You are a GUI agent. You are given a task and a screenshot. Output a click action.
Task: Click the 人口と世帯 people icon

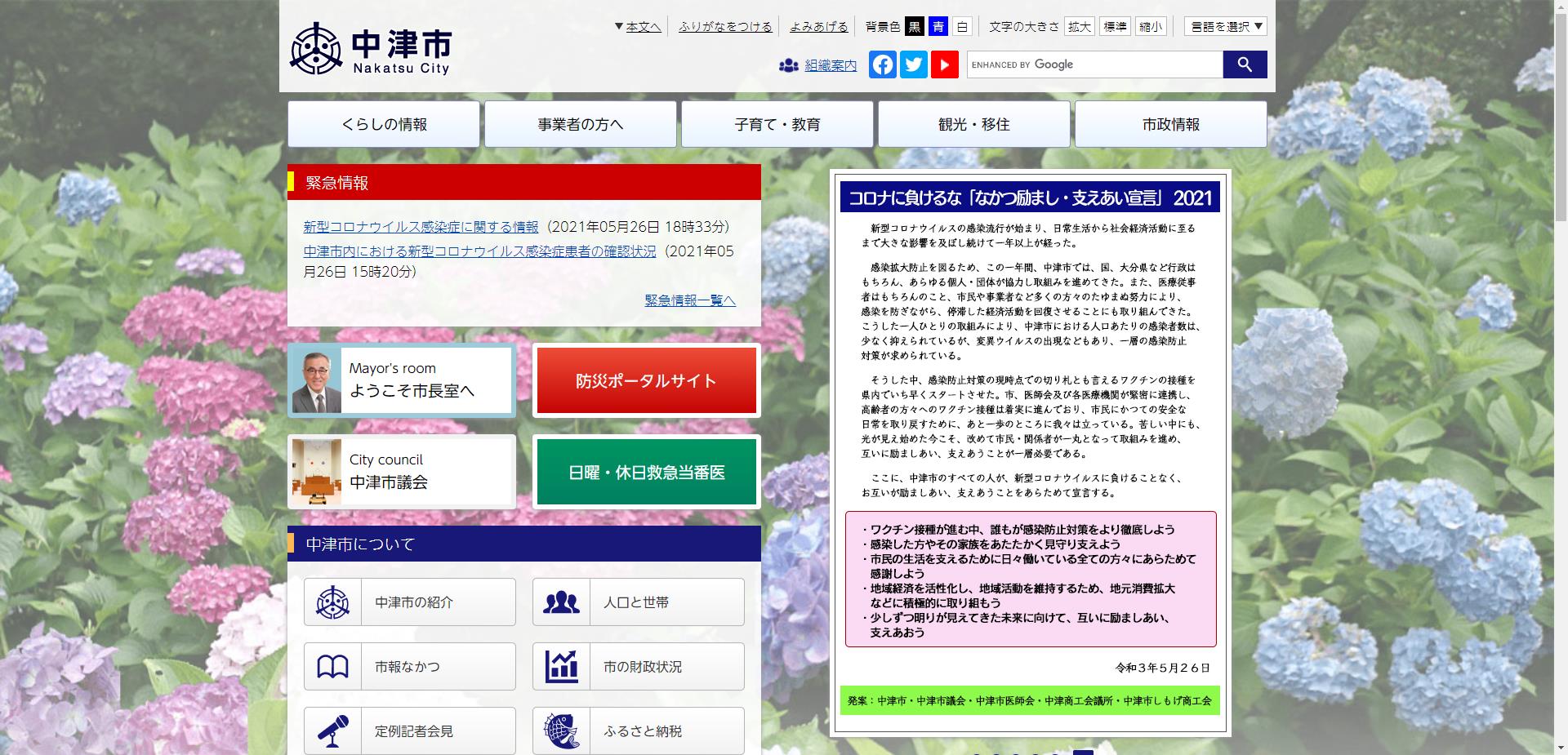coord(559,602)
